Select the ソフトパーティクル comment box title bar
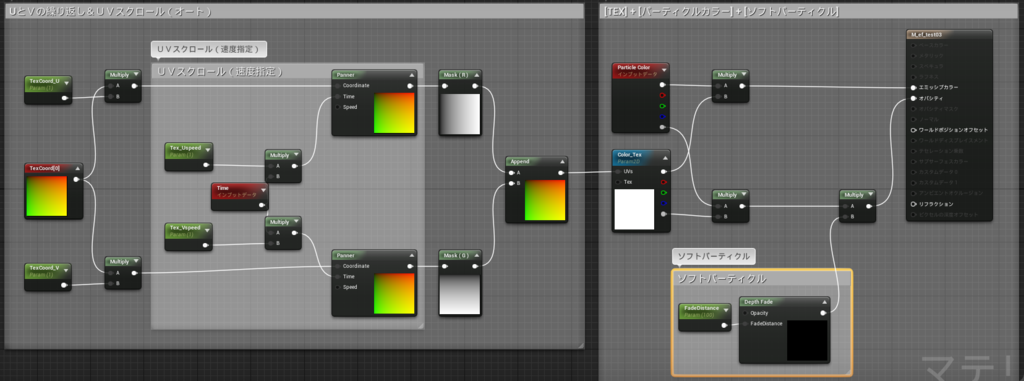Image resolution: width=1024 pixels, height=381 pixels. (762, 278)
